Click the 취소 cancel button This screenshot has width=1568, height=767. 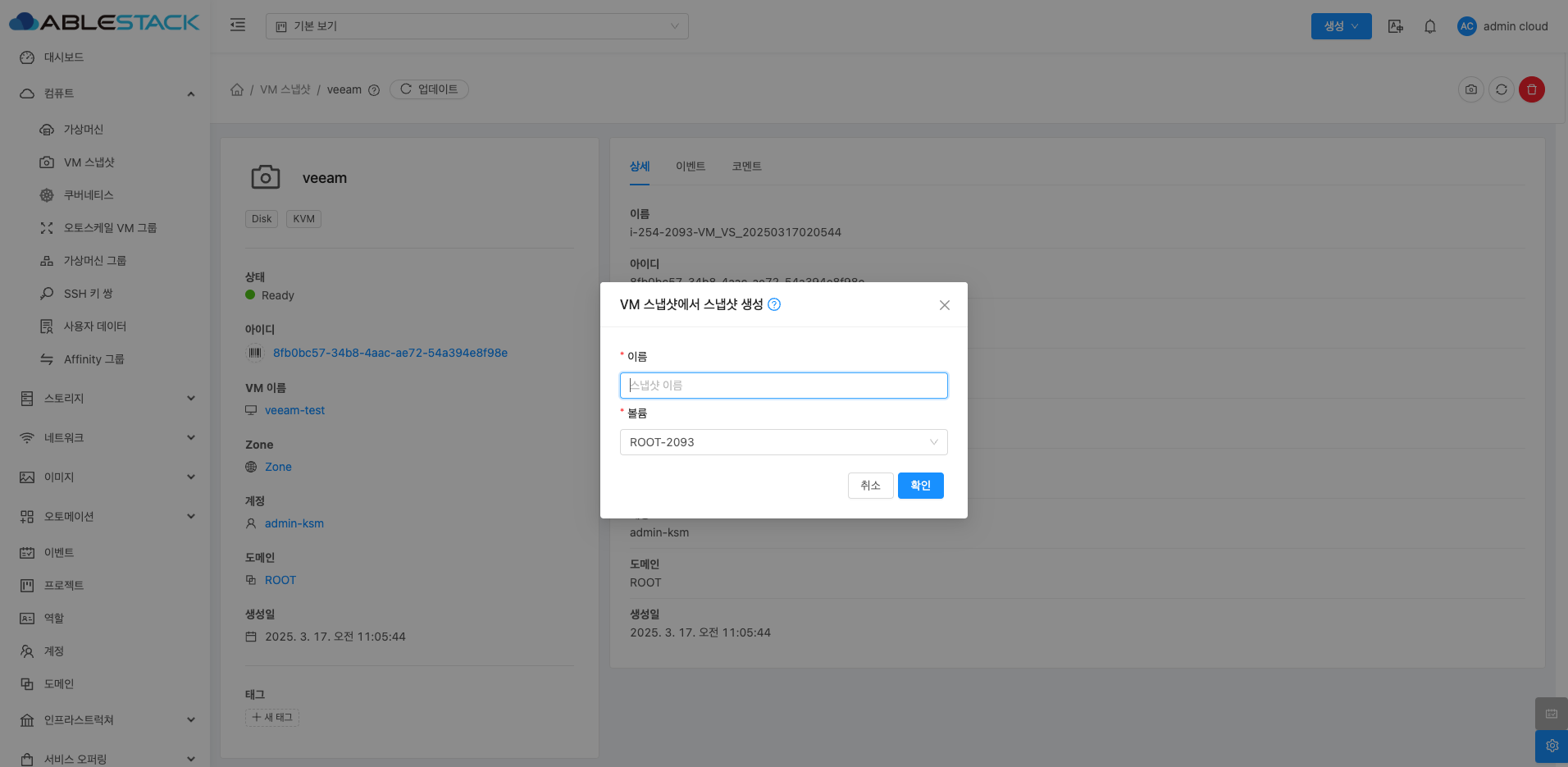coord(870,486)
